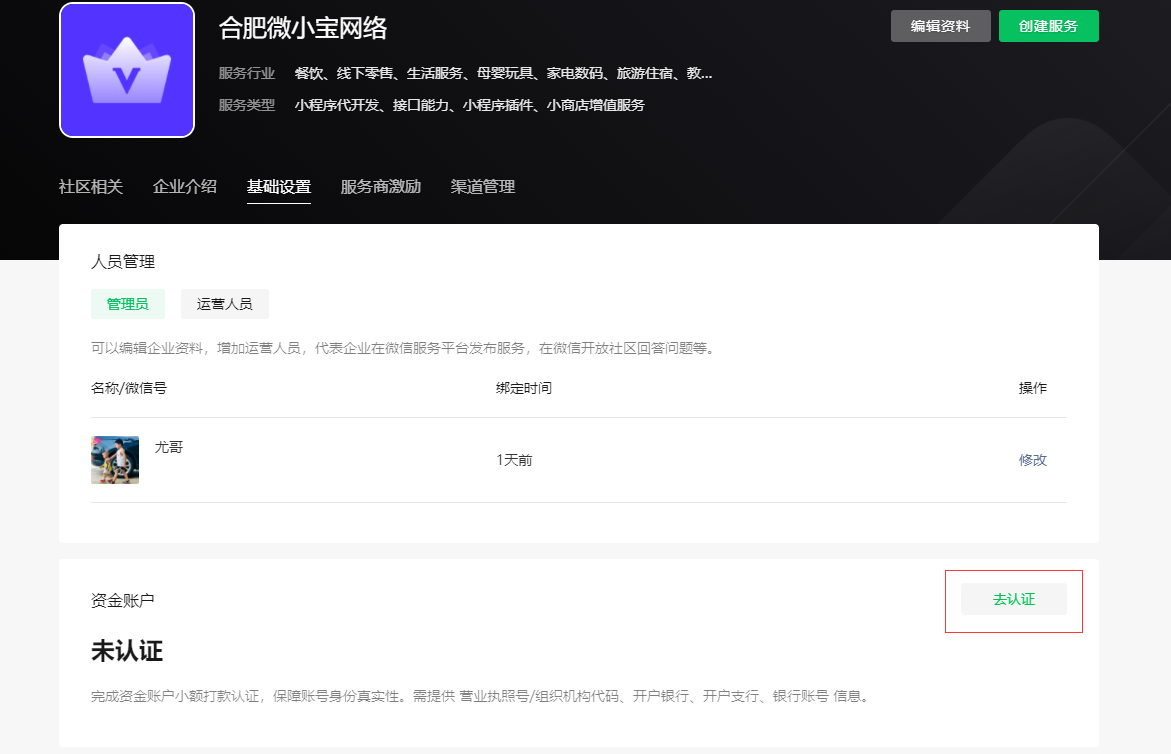Click the administrator name 尤哥
This screenshot has height=754, width=1171.
click(x=169, y=447)
